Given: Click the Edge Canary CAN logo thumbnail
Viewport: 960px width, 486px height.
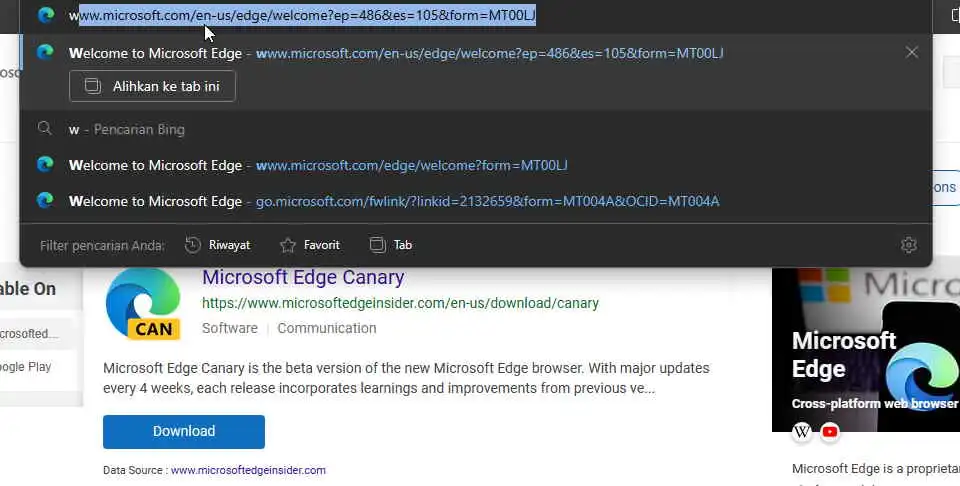Looking at the screenshot, I should (x=143, y=304).
